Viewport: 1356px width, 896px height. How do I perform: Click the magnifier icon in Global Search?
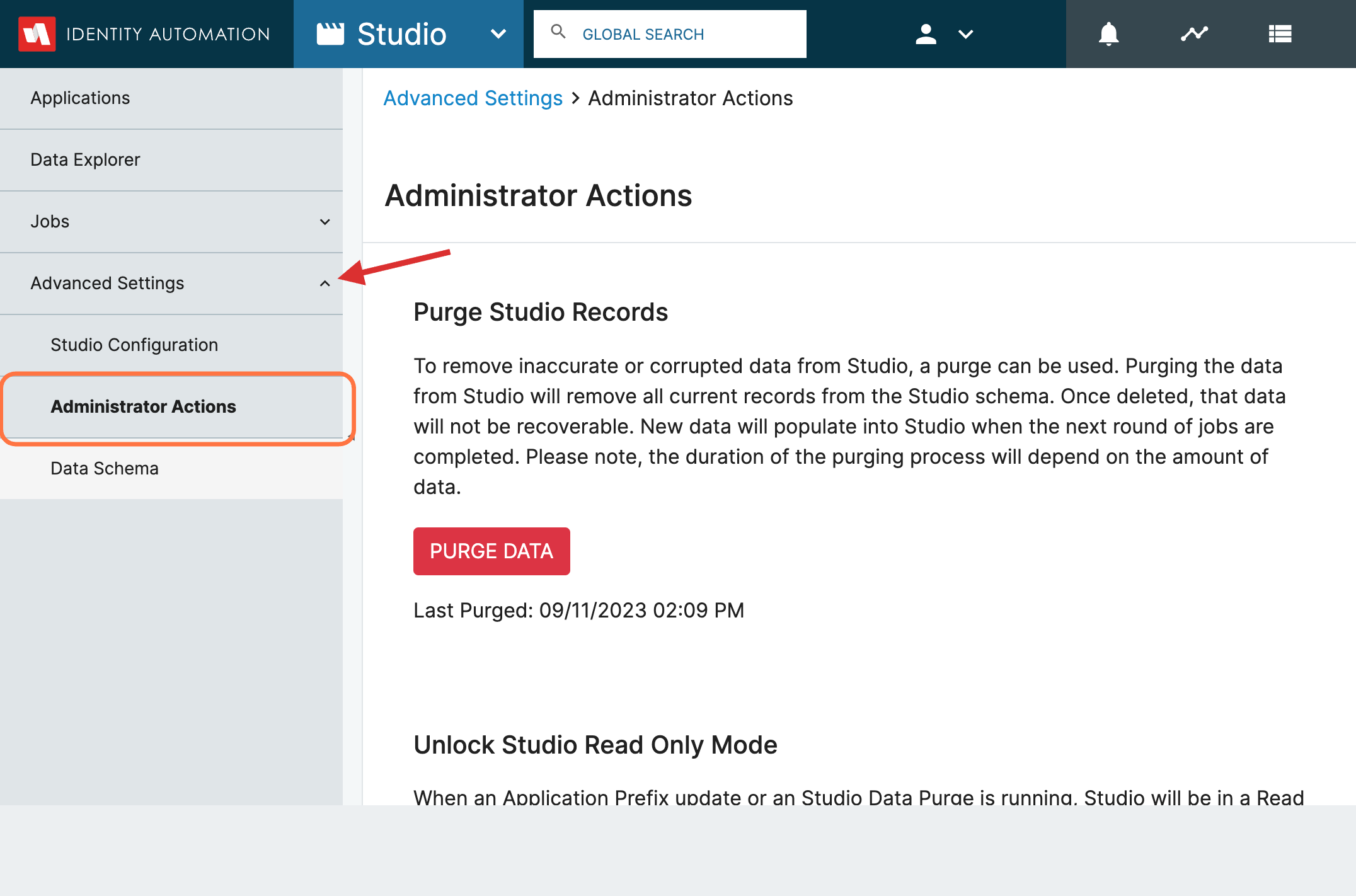pos(558,32)
